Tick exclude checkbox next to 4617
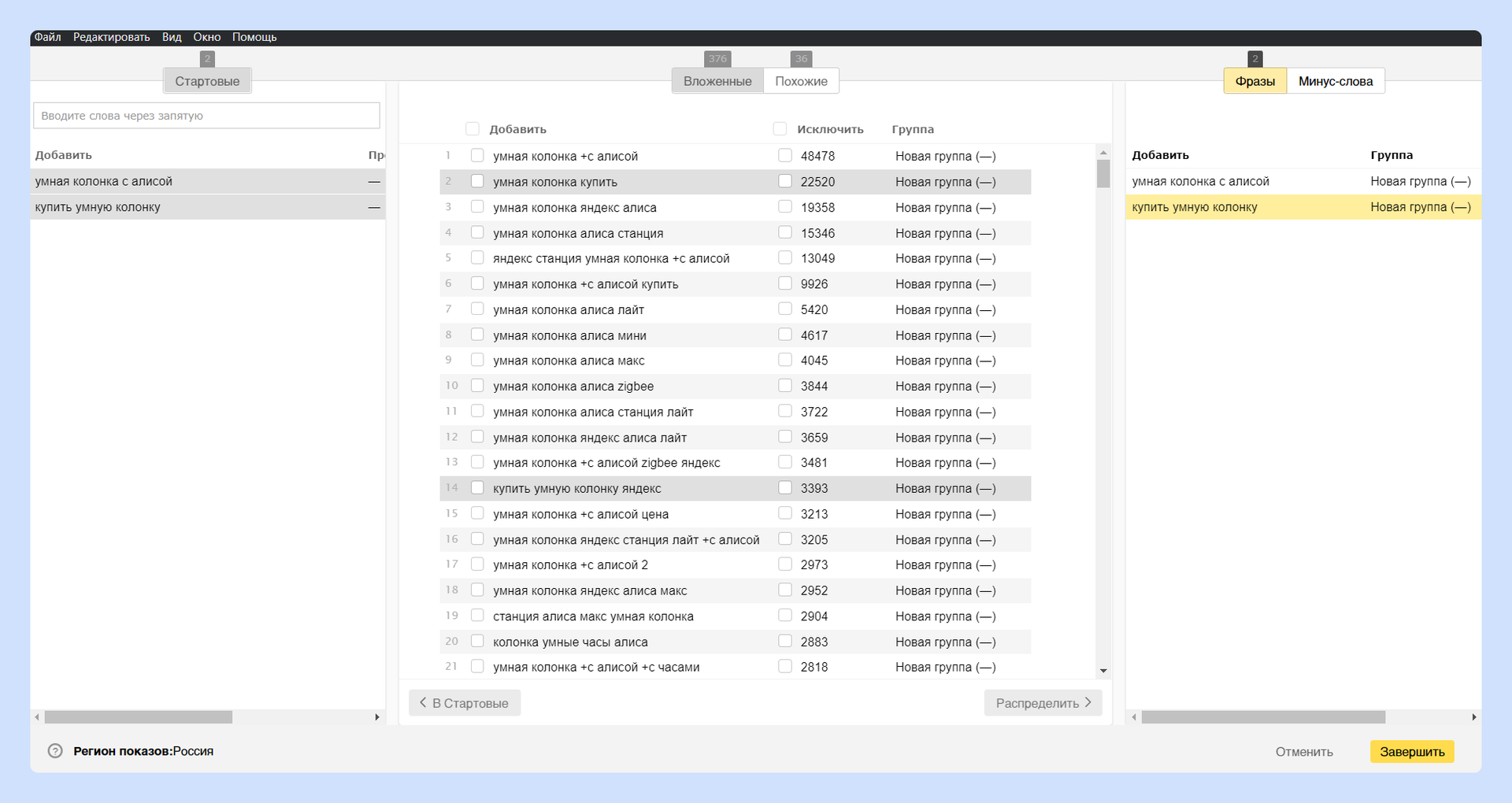This screenshot has height=803, width=1512. [785, 335]
